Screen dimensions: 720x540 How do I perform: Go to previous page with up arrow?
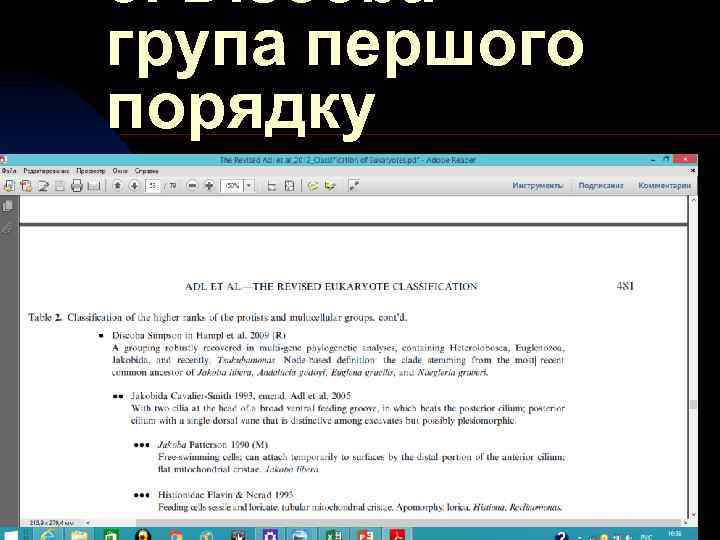coord(117,186)
